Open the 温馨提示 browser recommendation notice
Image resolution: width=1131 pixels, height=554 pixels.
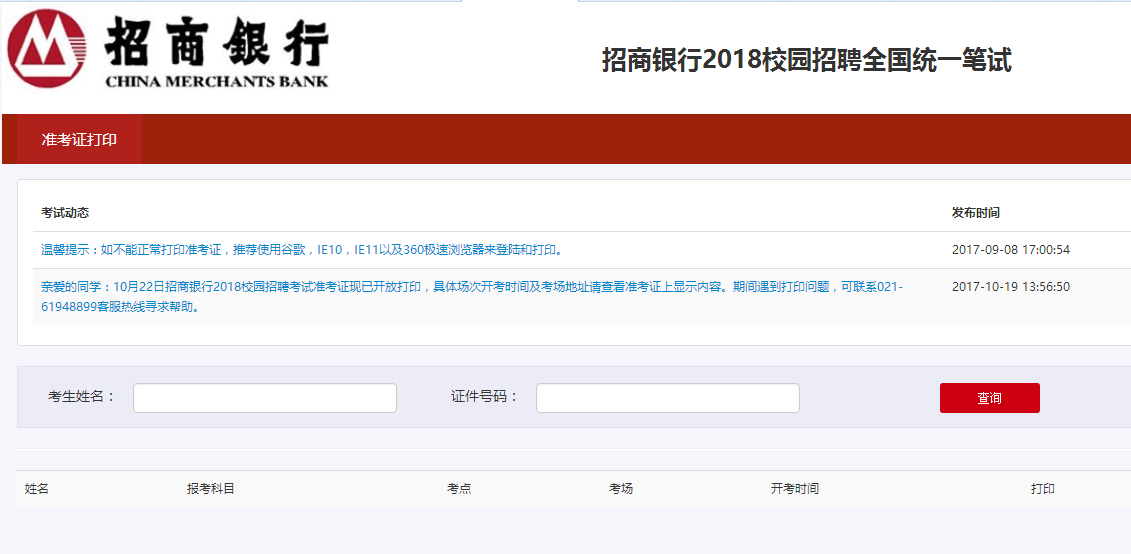[302, 250]
